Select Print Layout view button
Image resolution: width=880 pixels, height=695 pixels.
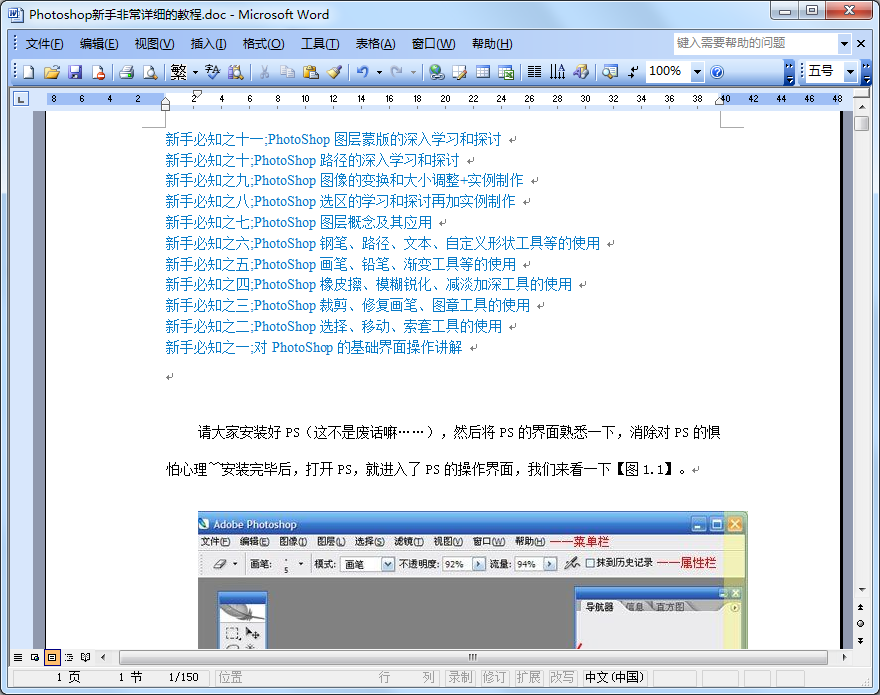pyautogui.click(x=52, y=657)
